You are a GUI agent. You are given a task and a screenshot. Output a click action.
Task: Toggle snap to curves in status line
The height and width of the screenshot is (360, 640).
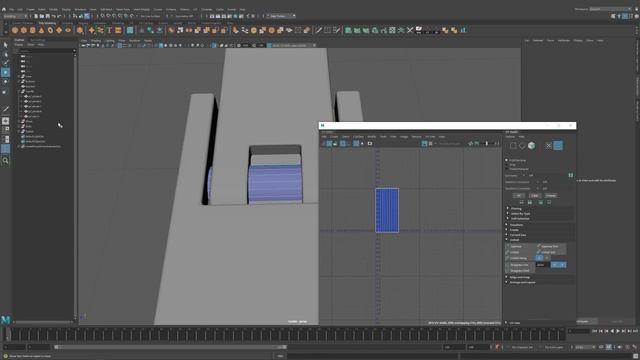[108, 16]
